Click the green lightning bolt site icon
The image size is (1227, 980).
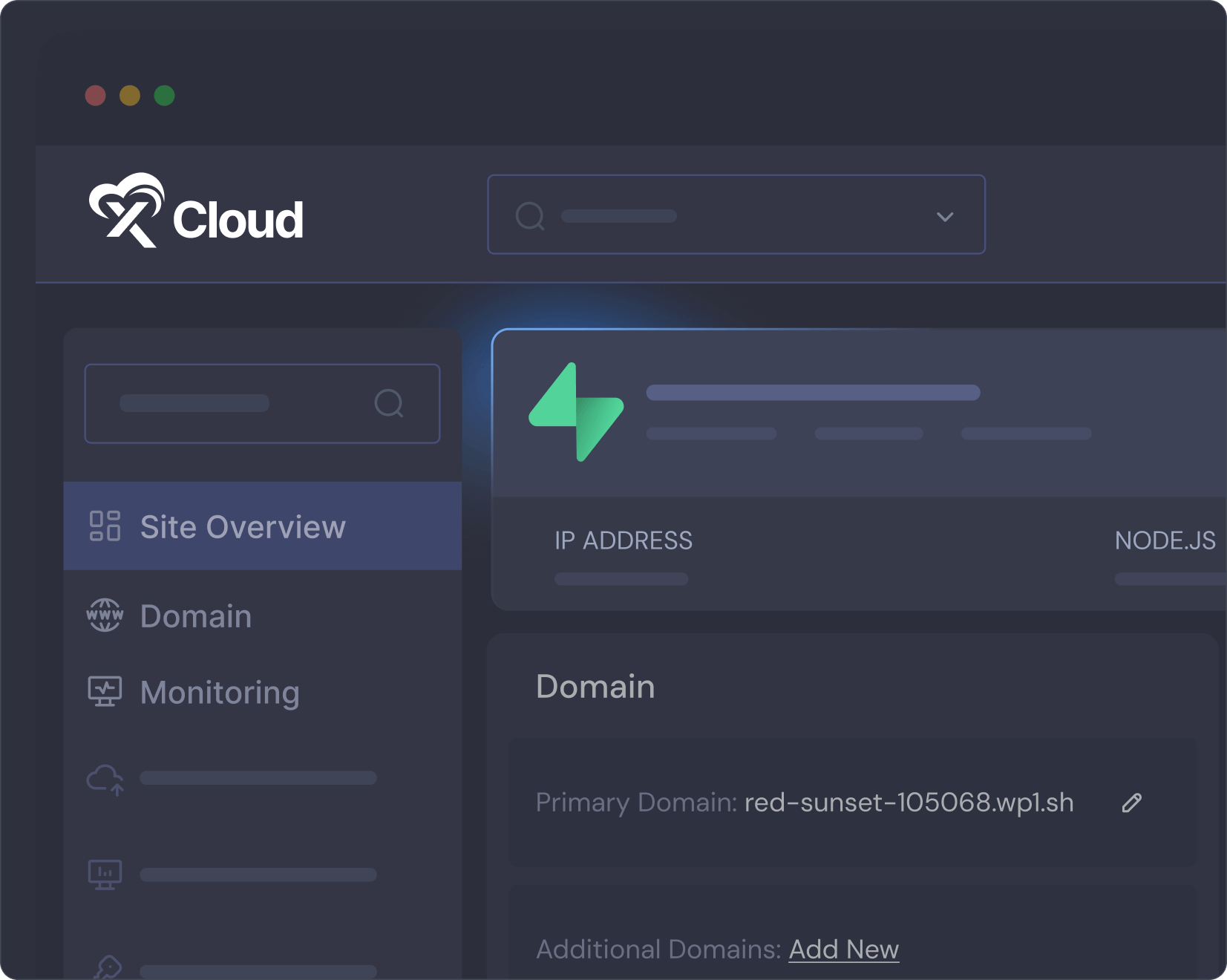coord(576,412)
